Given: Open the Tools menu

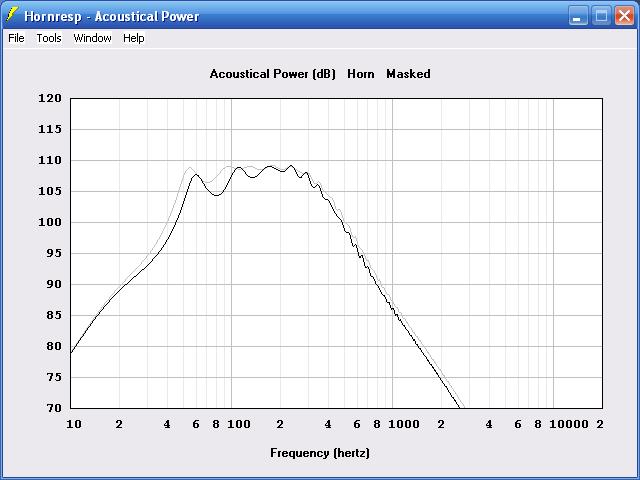Looking at the screenshot, I should pos(49,38).
